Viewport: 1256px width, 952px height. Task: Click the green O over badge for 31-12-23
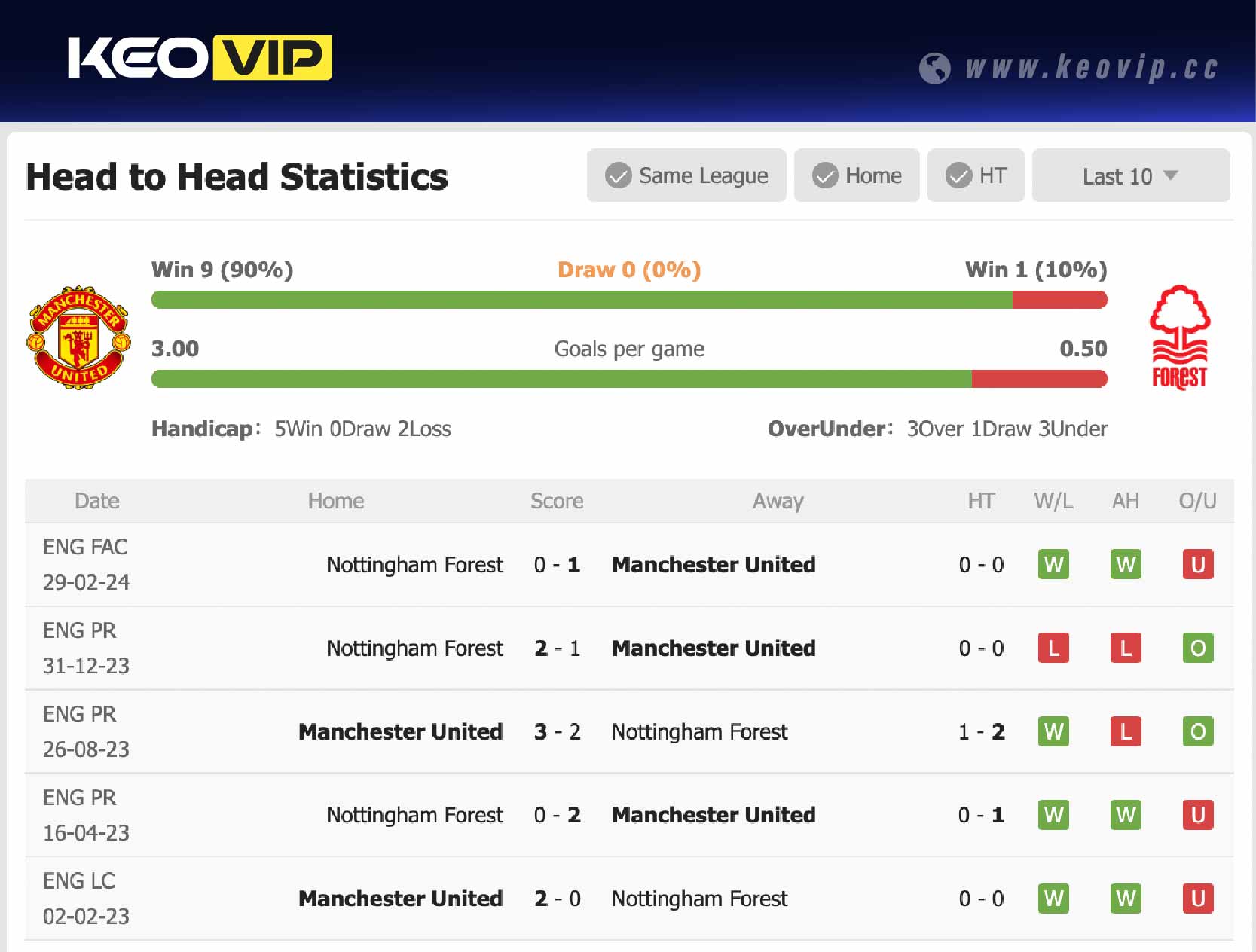(1198, 648)
